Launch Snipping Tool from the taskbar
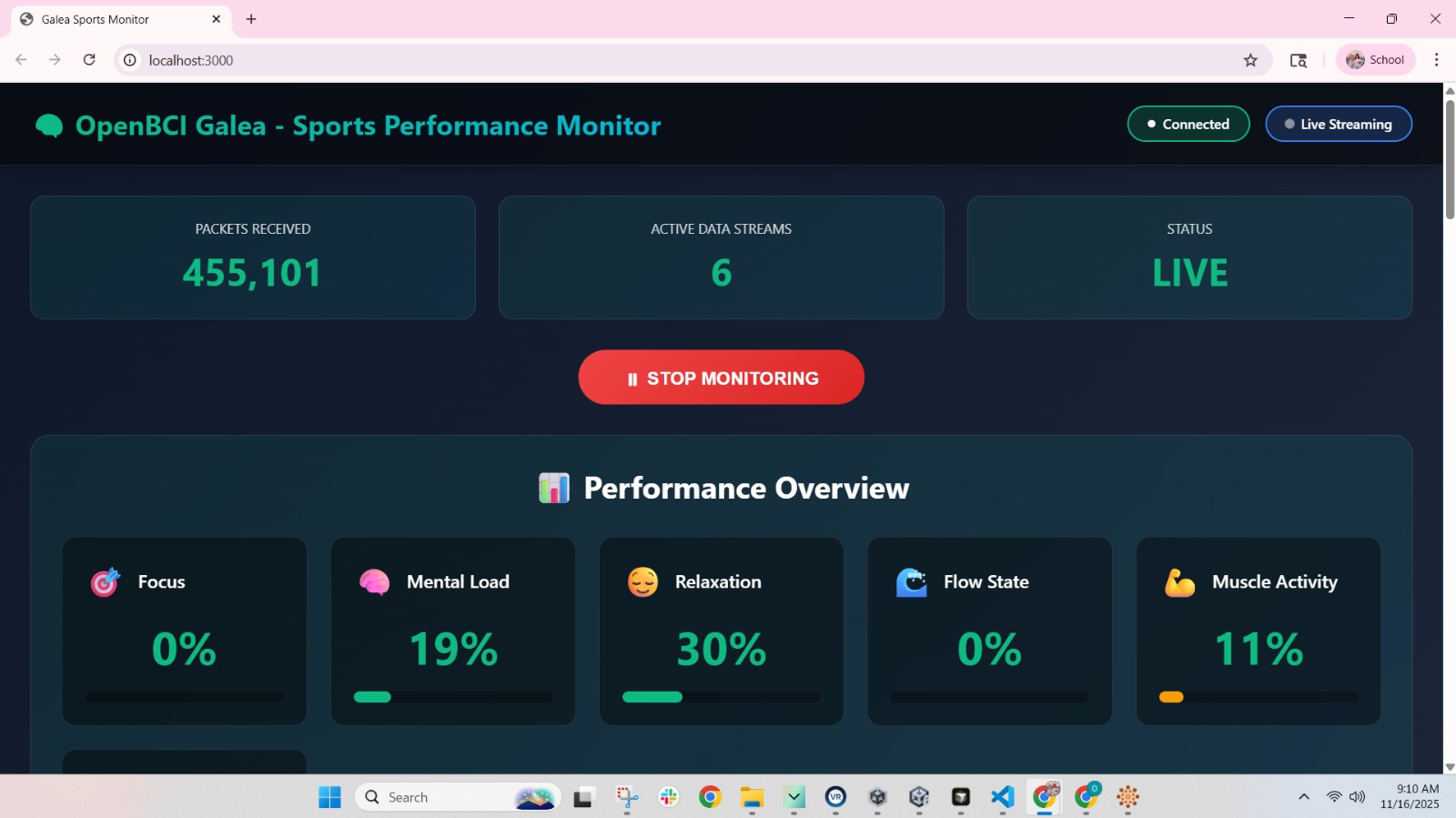1456x818 pixels. [627, 797]
